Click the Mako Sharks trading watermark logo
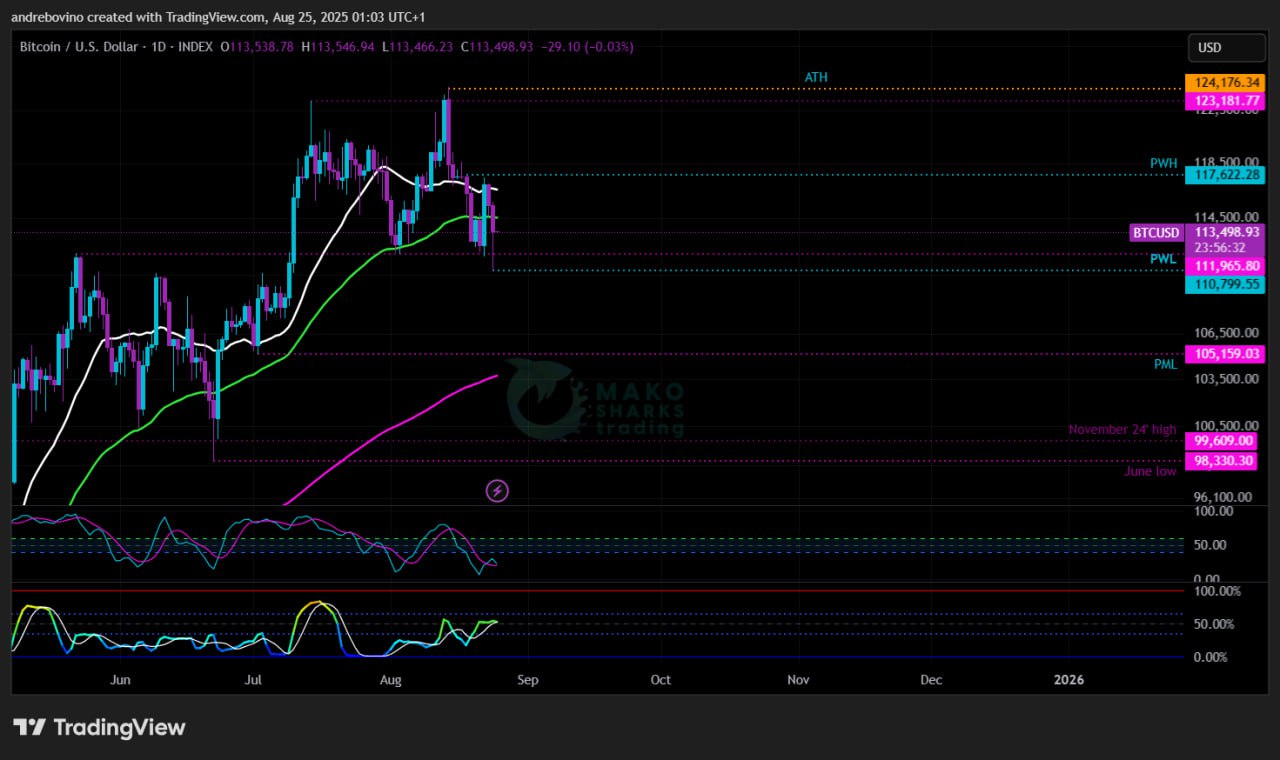 point(594,400)
